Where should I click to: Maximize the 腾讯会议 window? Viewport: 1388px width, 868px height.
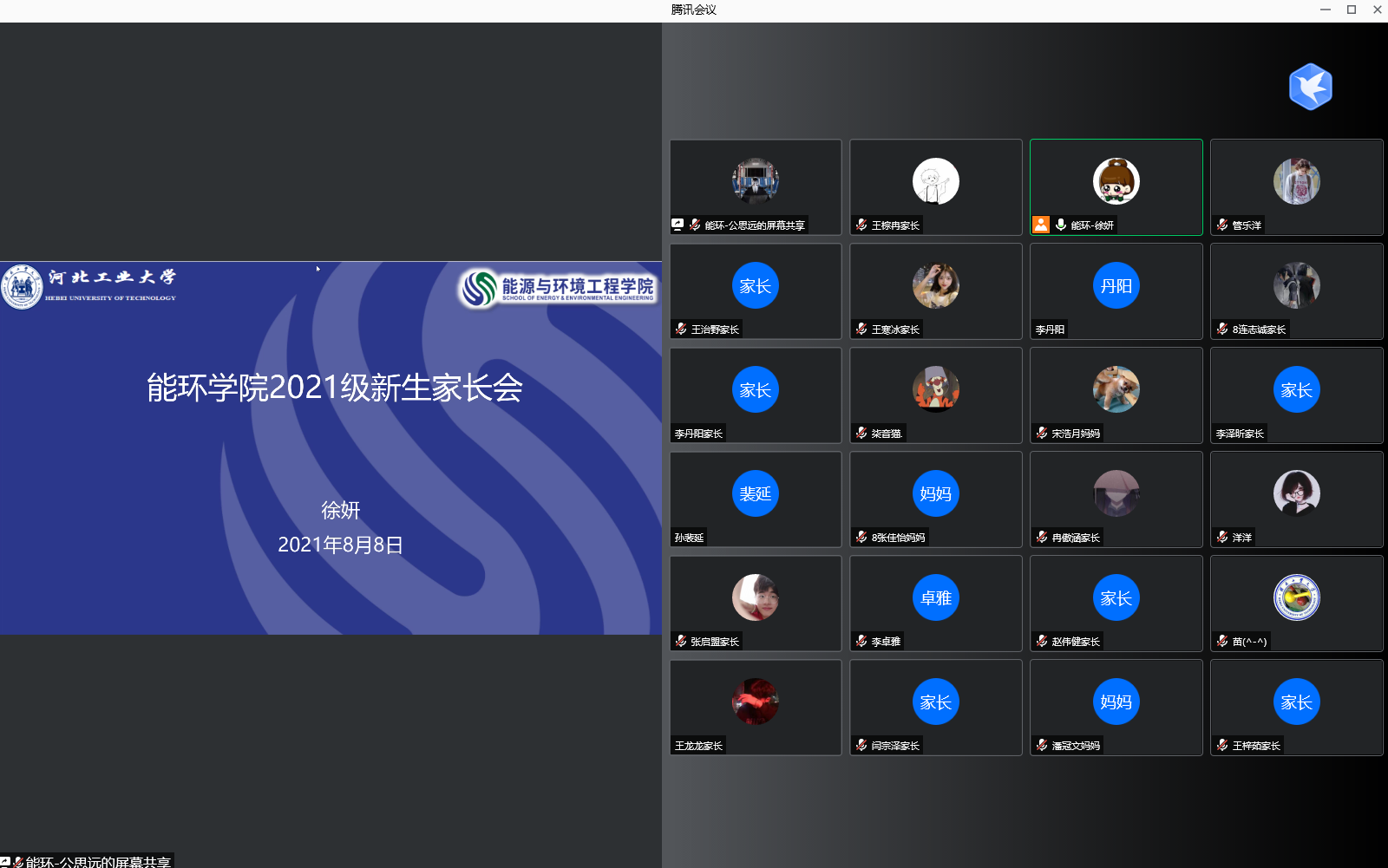click(1351, 10)
